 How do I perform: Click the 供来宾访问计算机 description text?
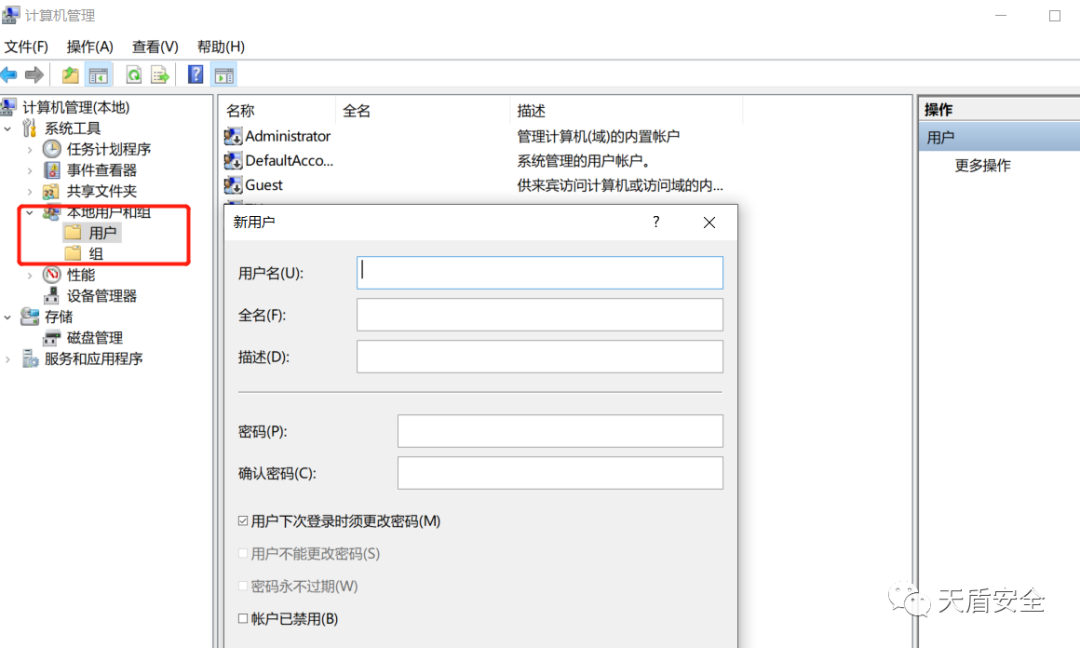coord(620,185)
